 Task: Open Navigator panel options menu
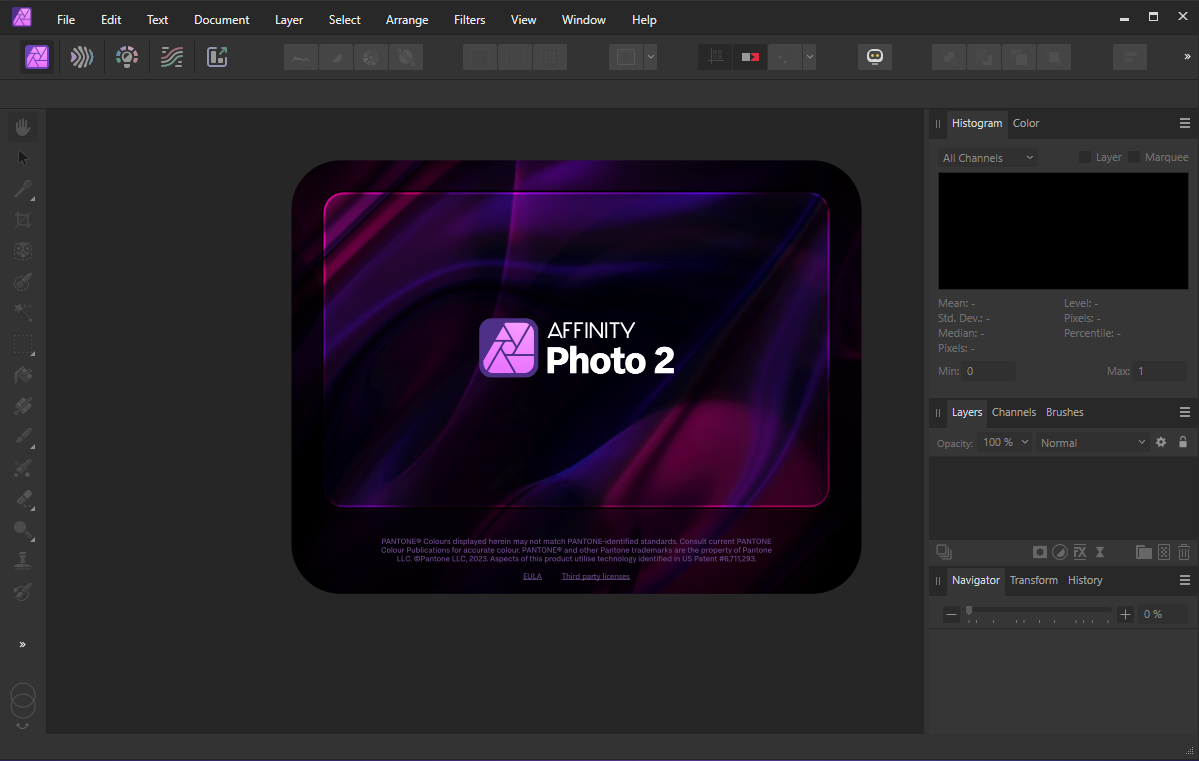tap(1184, 581)
